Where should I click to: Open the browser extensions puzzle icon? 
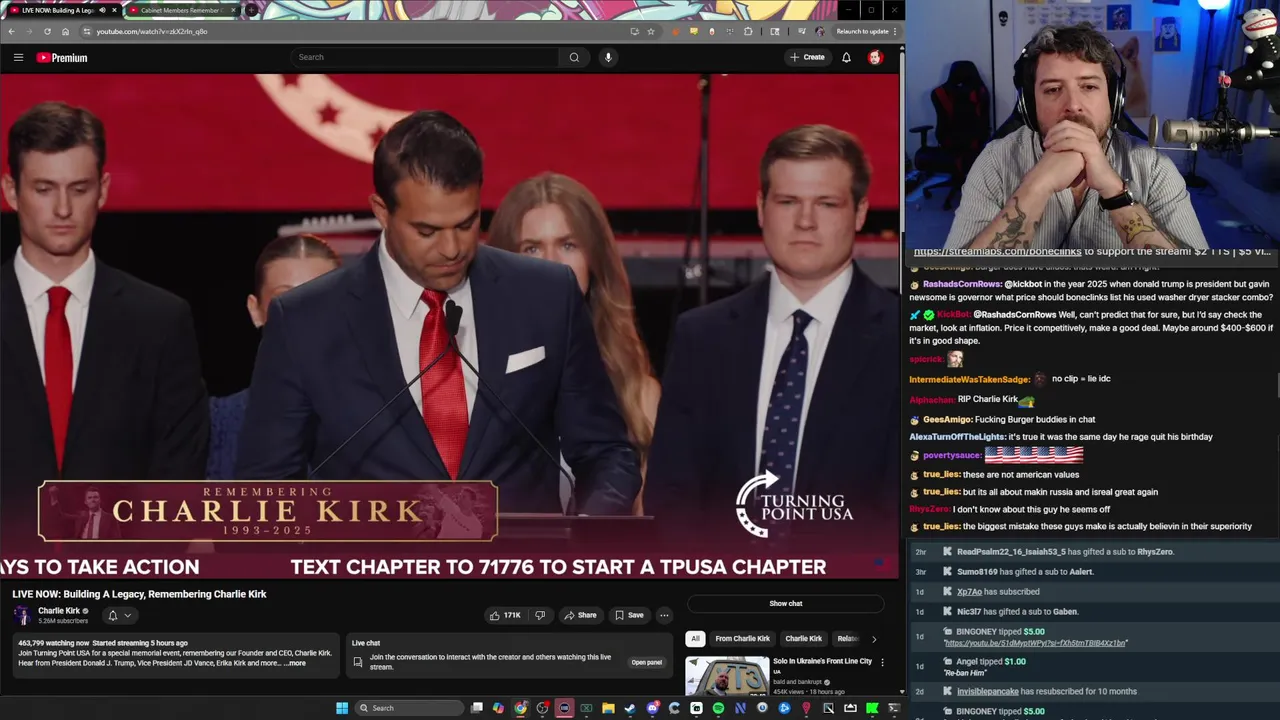coord(748,31)
